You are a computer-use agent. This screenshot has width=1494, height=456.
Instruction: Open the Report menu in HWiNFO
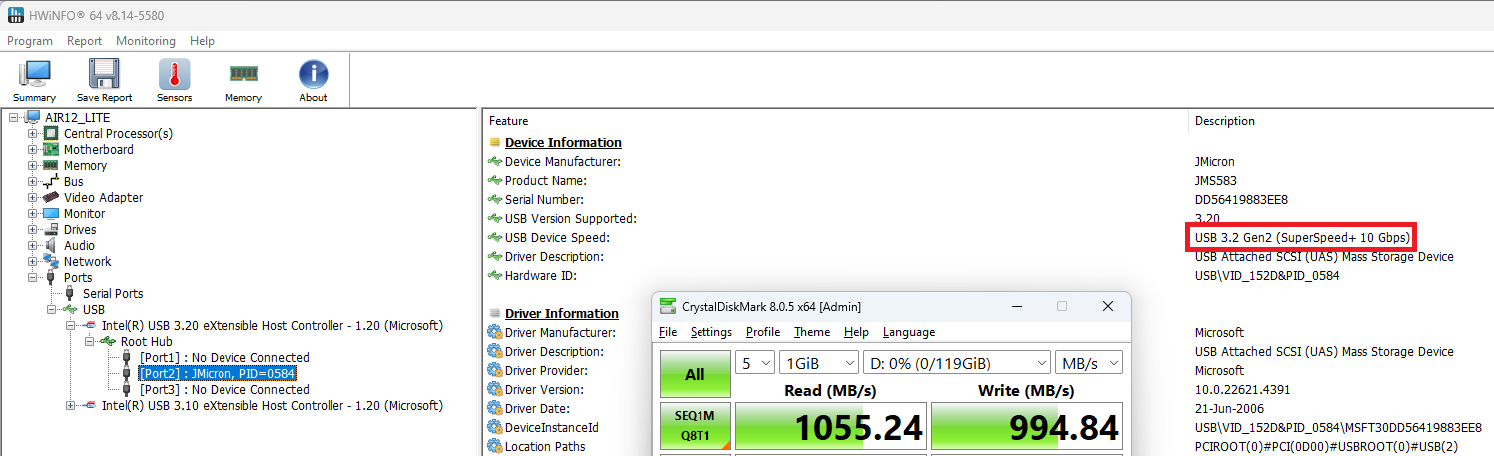point(85,41)
